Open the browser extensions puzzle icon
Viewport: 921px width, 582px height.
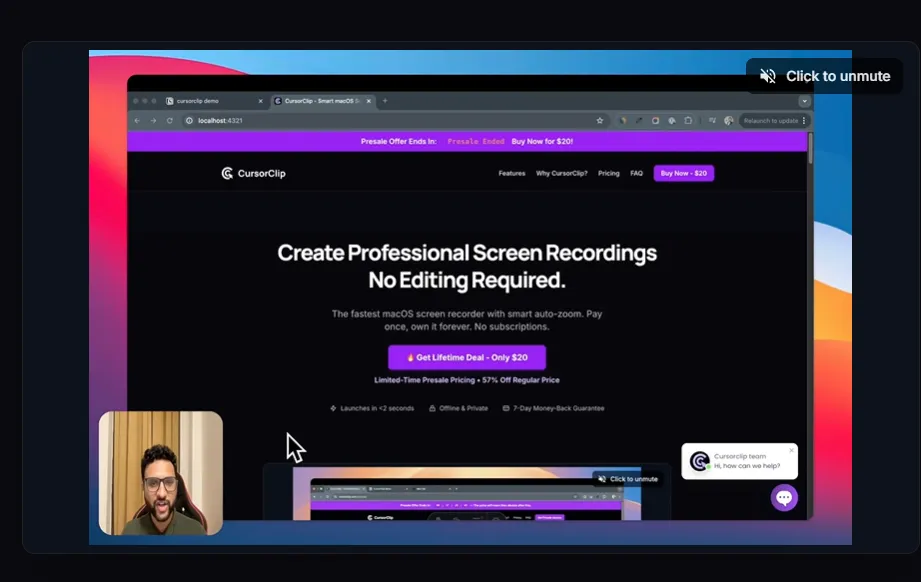pyautogui.click(x=688, y=120)
